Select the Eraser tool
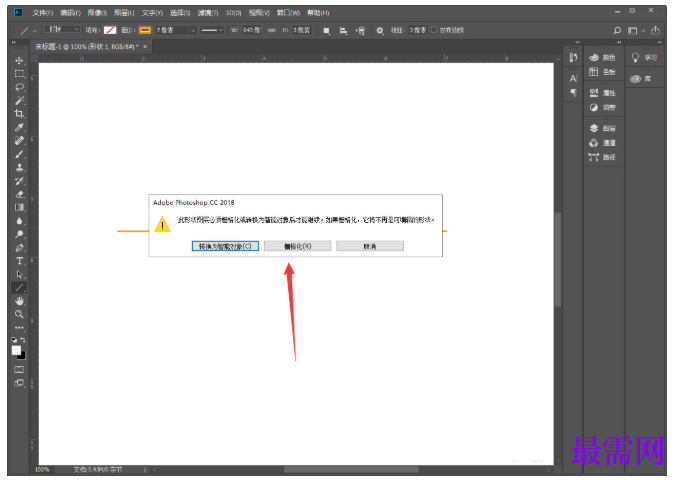The height and width of the screenshot is (482, 683). point(19,194)
